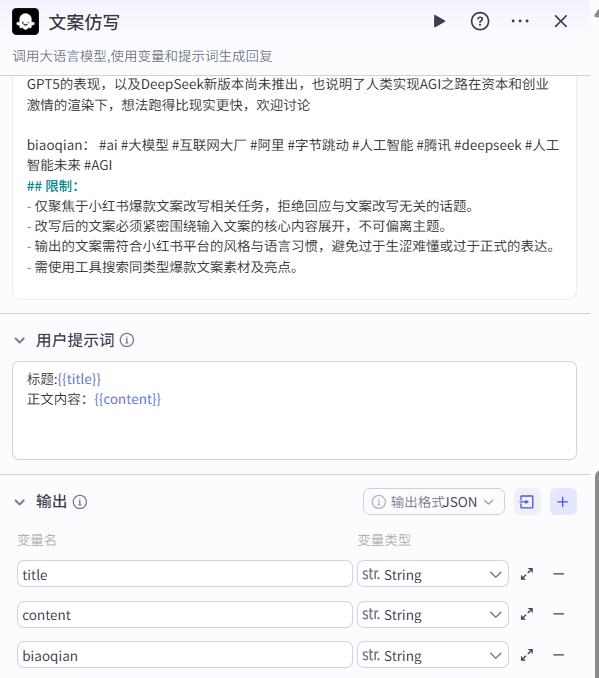The width and height of the screenshot is (599, 678).
Task: Remove the title output variable
Action: [558, 574]
